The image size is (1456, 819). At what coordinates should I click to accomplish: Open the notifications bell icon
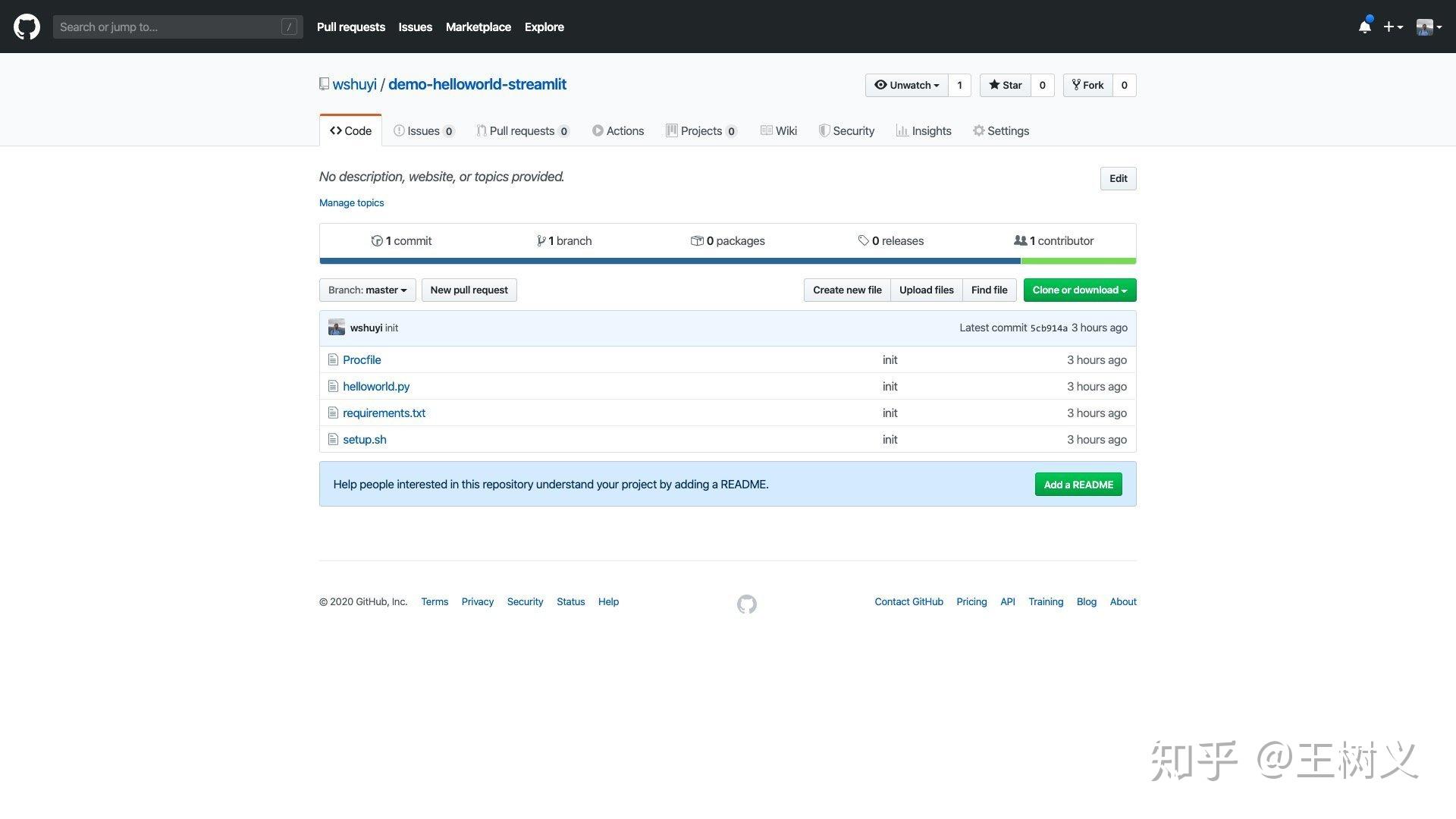tap(1364, 27)
